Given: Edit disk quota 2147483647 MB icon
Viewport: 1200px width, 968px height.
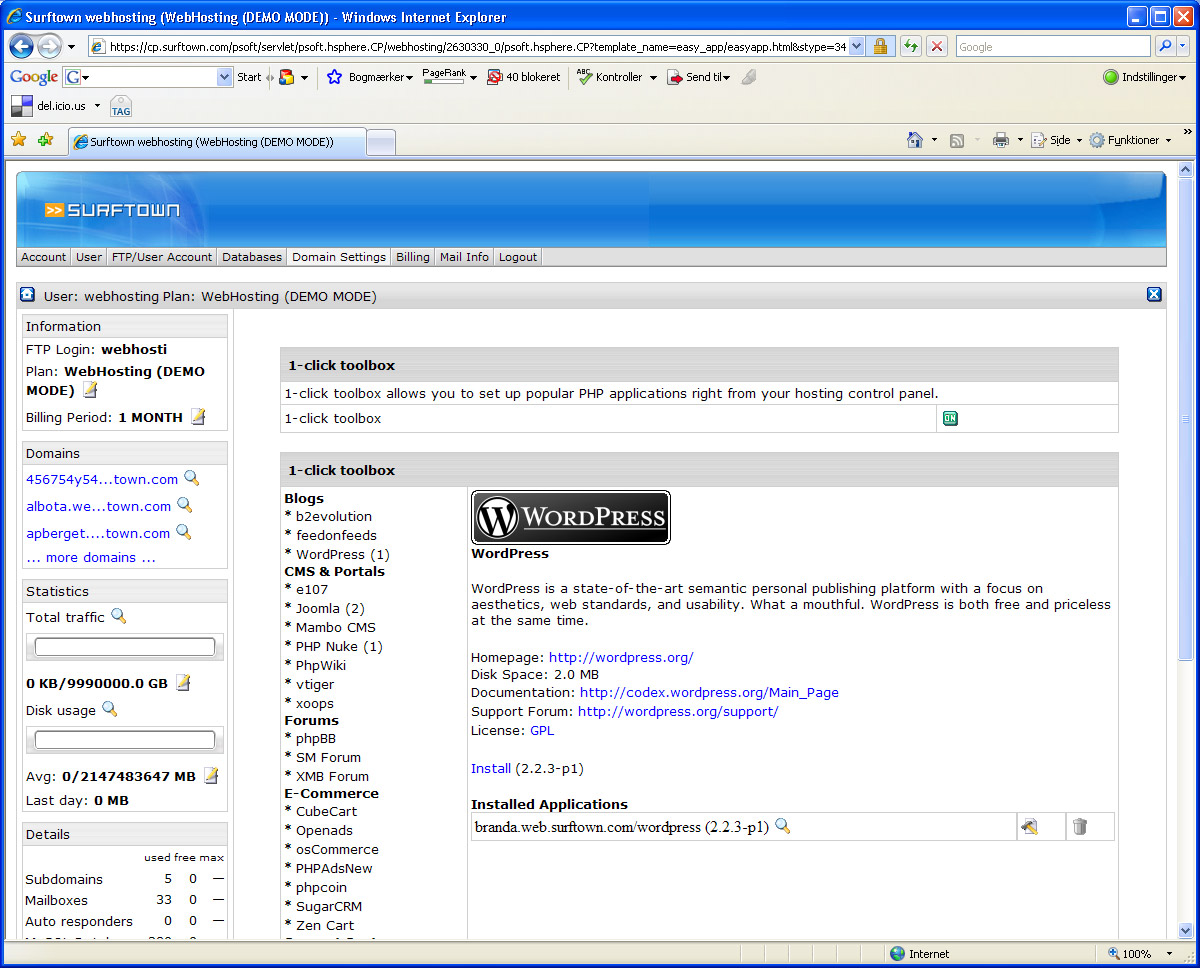Looking at the screenshot, I should pos(211,775).
